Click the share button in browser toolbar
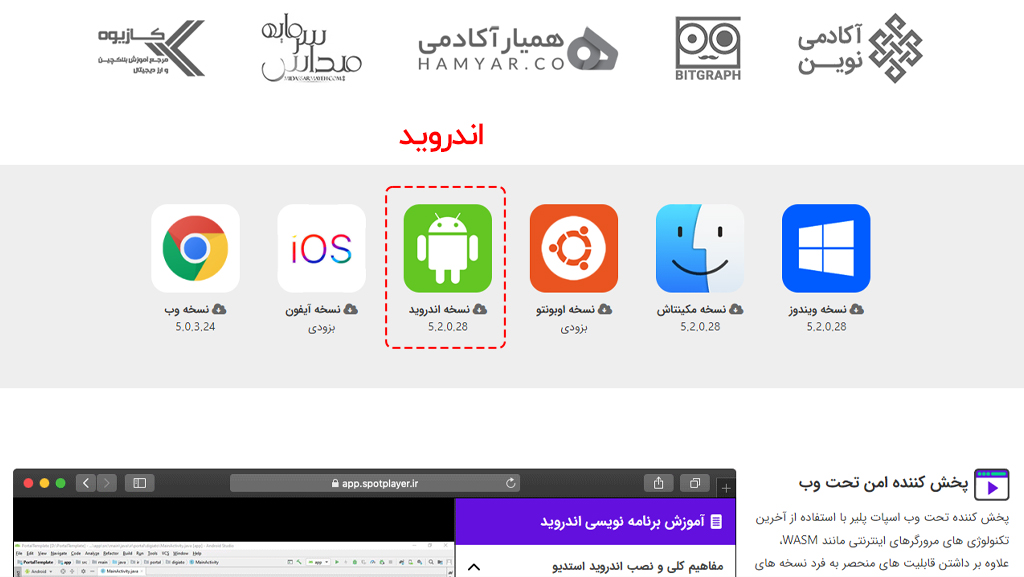 pyautogui.click(x=658, y=483)
